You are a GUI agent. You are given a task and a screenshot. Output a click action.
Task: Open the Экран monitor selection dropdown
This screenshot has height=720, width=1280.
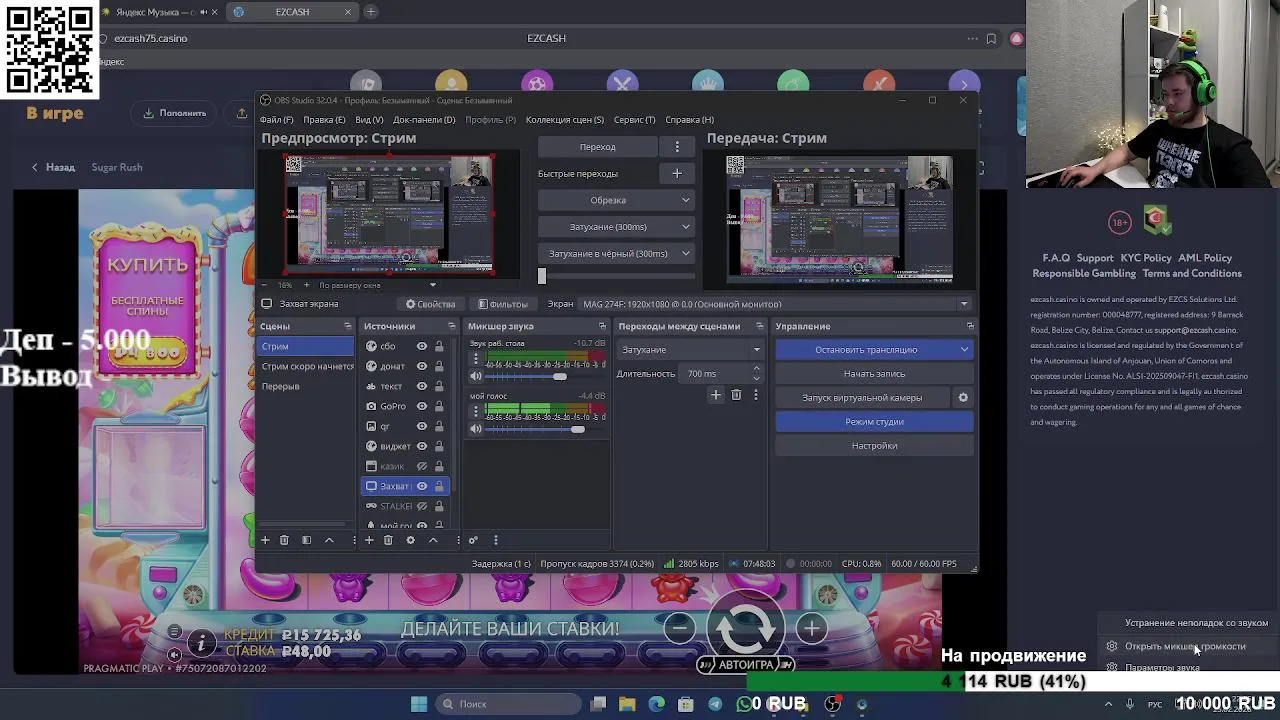pyautogui.click(x=776, y=304)
